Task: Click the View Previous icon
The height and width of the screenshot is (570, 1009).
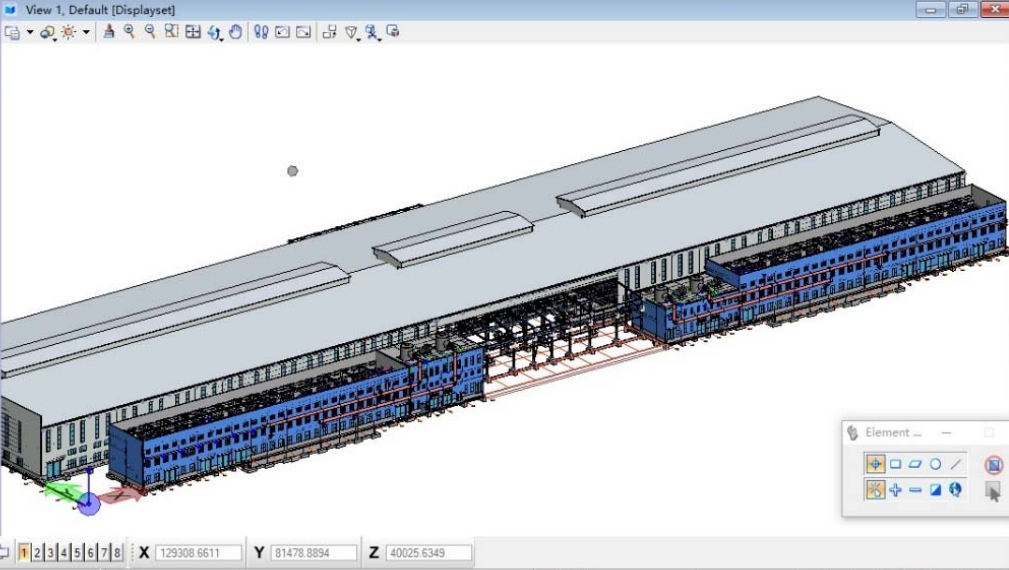Action: 282,32
